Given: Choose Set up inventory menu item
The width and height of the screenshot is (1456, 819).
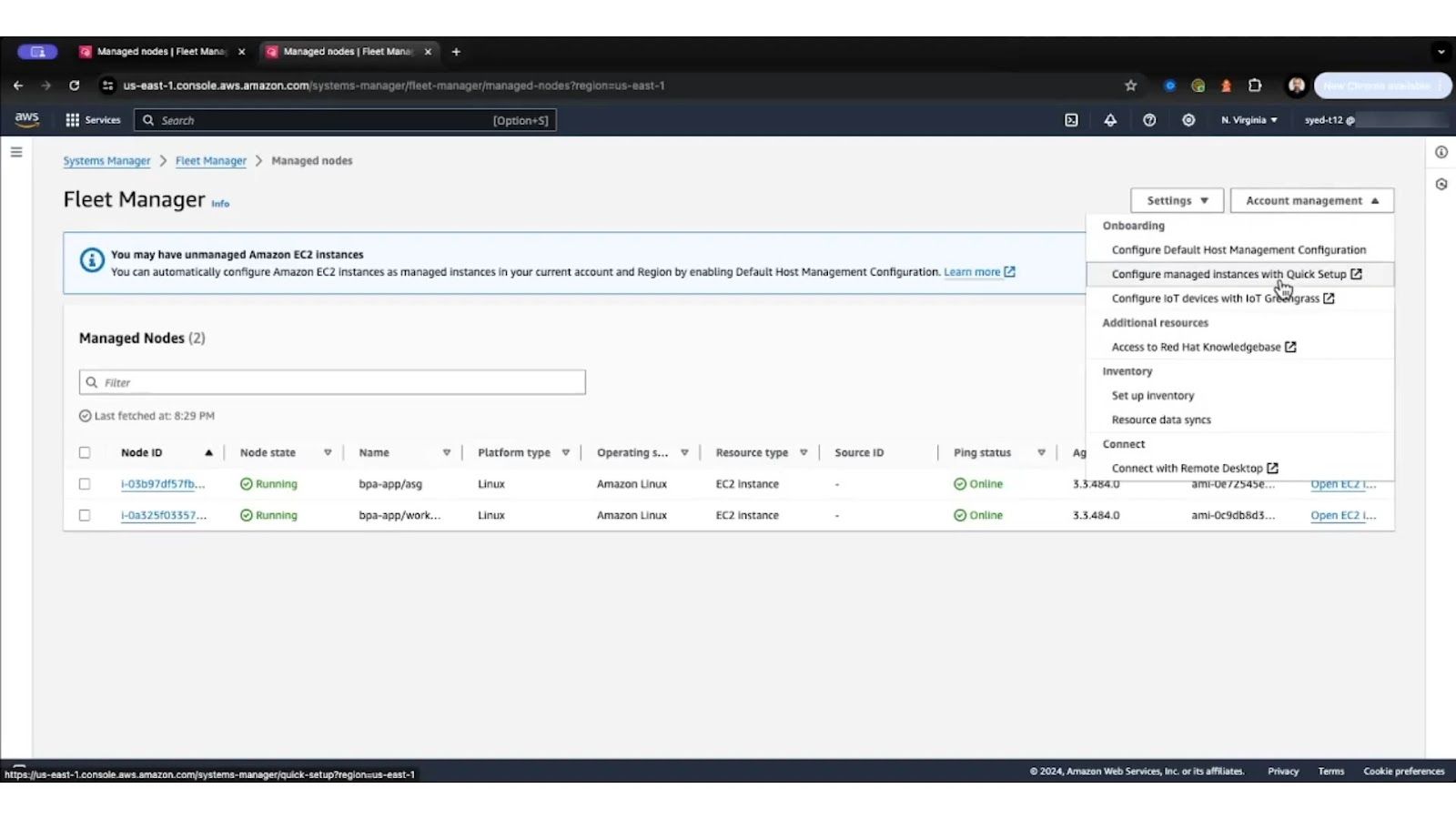Looking at the screenshot, I should coord(1239,396).
